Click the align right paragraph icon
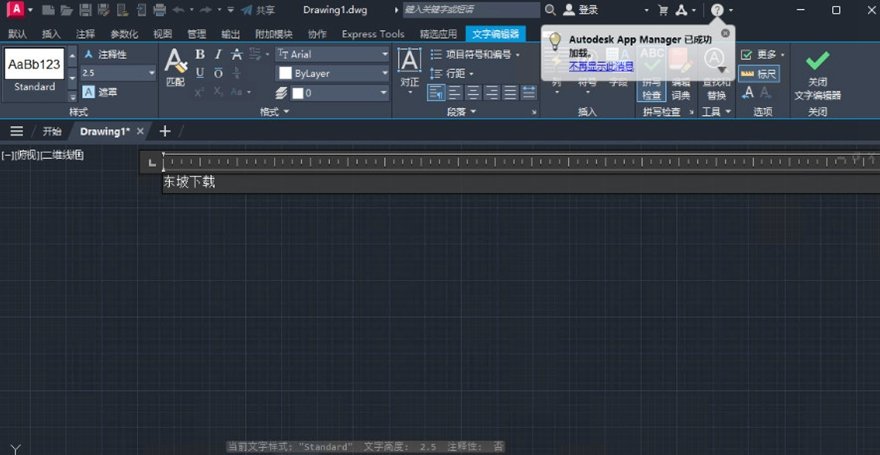880x455 pixels. tap(492, 92)
